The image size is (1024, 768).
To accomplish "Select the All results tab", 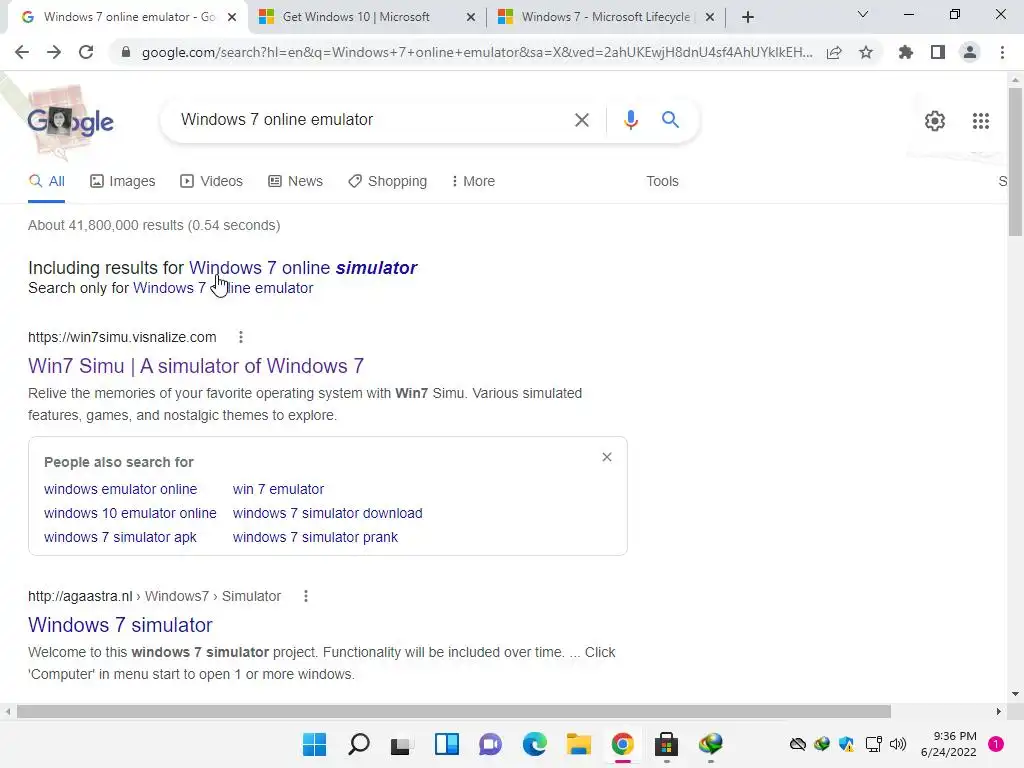I will click(46, 181).
